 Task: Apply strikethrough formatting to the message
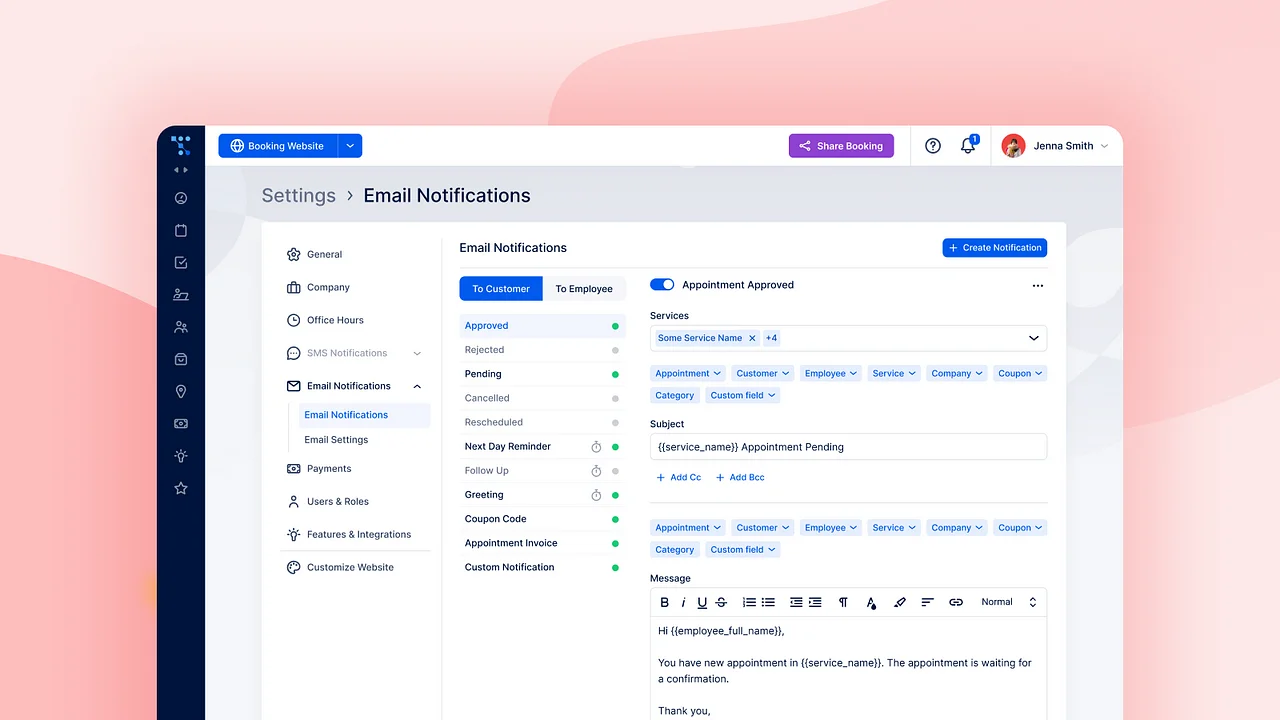[721, 601]
